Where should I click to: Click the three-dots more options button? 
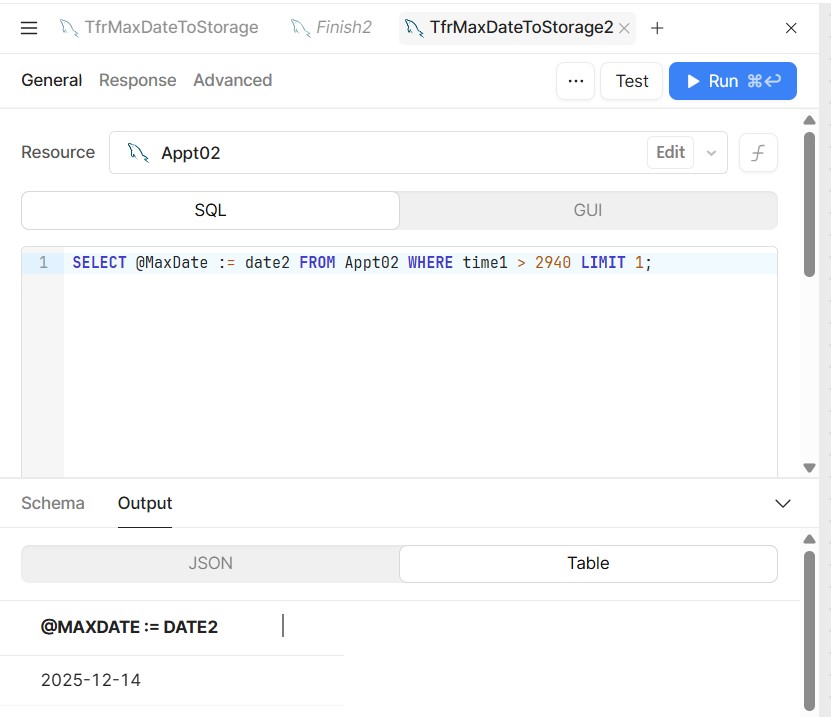tap(575, 81)
